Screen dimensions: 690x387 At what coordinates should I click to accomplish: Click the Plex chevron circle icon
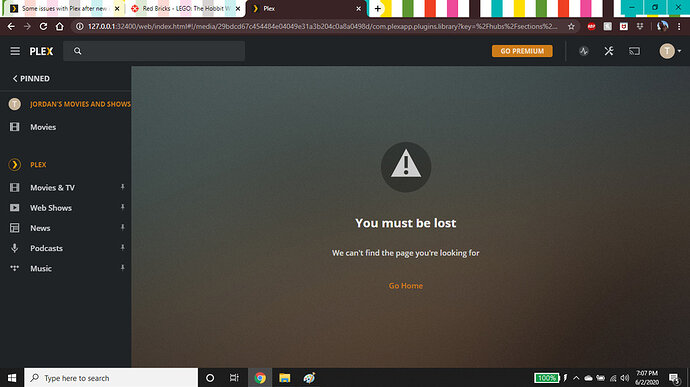pyautogui.click(x=15, y=165)
